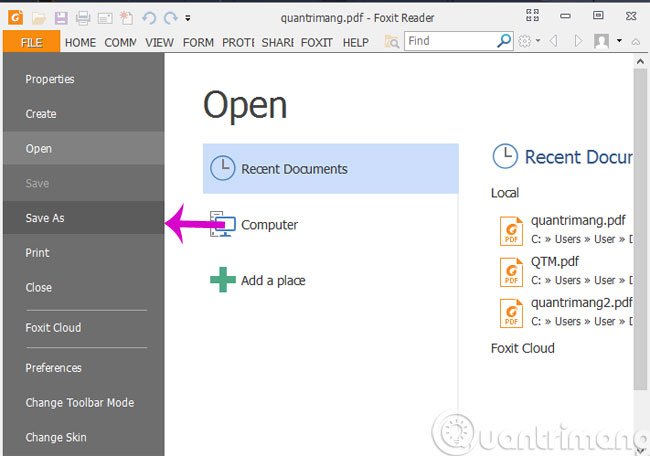The height and width of the screenshot is (456, 650).
Task: Redo the last action
Action: click(x=170, y=18)
